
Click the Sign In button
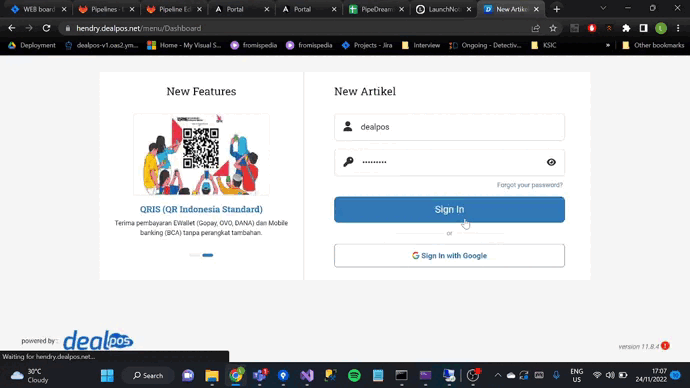pyautogui.click(x=449, y=209)
